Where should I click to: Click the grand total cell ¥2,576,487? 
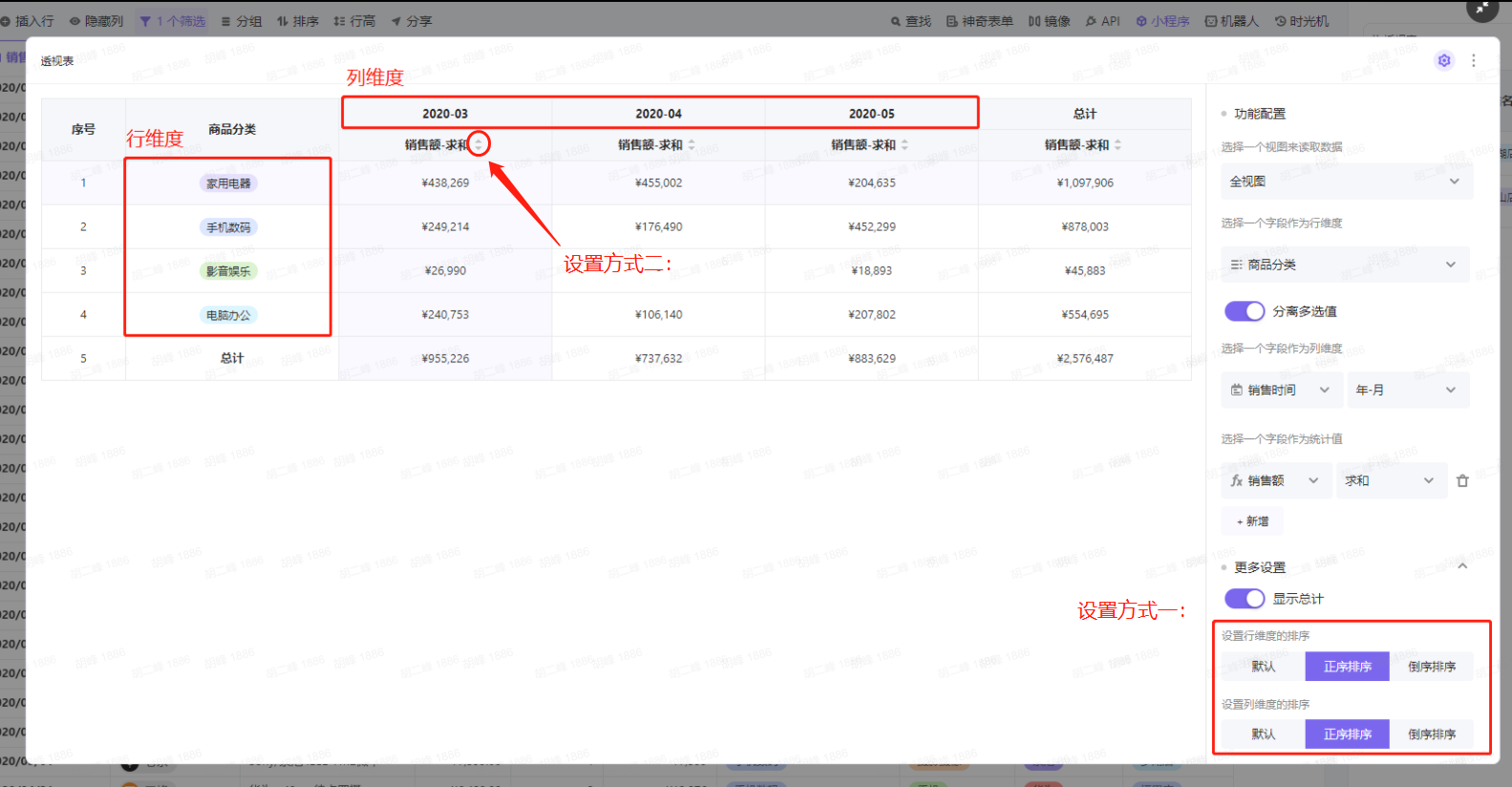tap(1085, 359)
